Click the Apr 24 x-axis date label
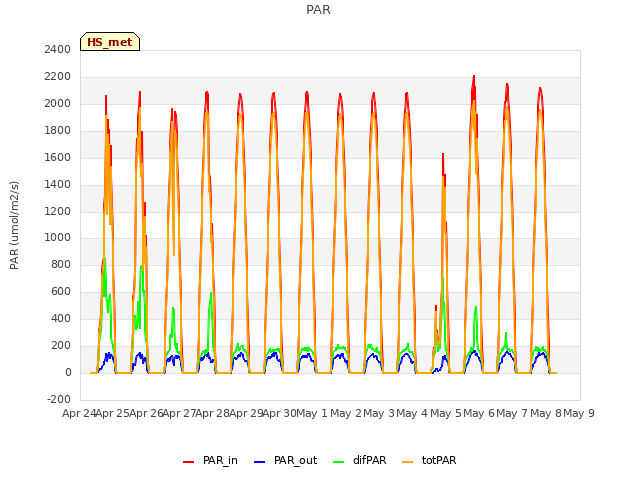The width and height of the screenshot is (640, 480). [79, 413]
